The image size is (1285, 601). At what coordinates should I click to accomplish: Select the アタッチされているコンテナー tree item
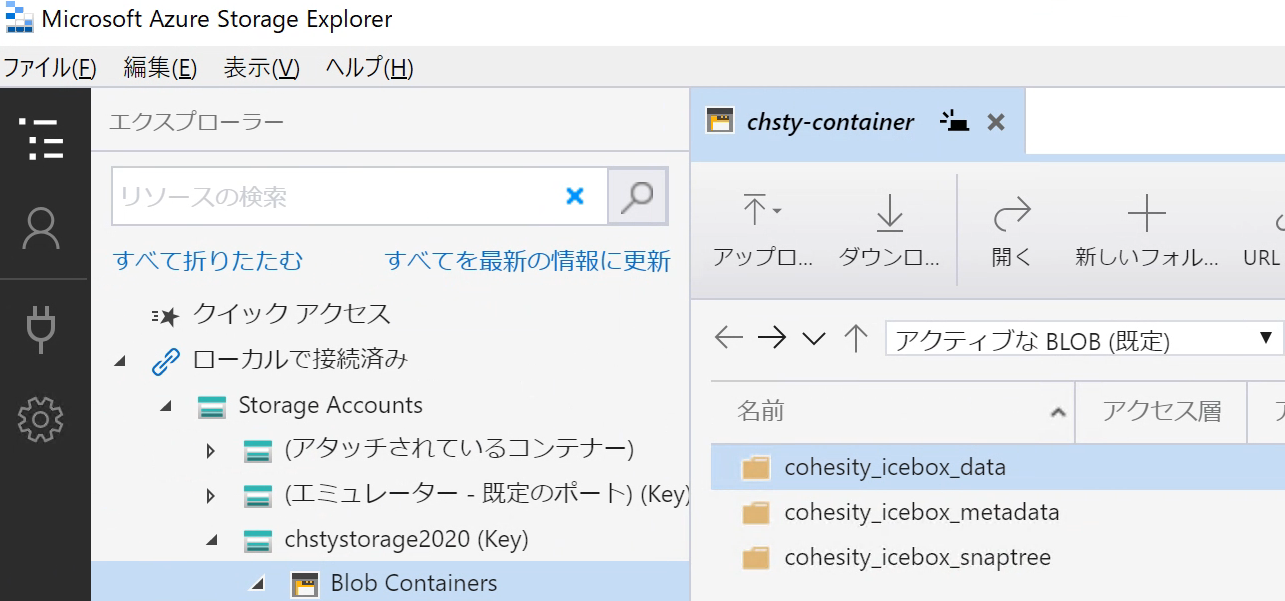point(459,450)
